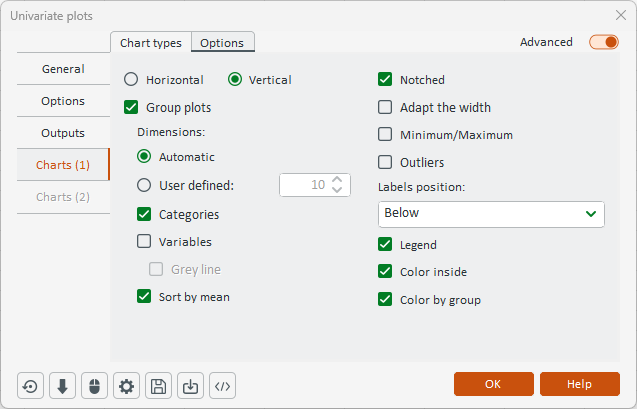Switch to the top Options tab
This screenshot has width=637, height=409.
coord(223,42)
